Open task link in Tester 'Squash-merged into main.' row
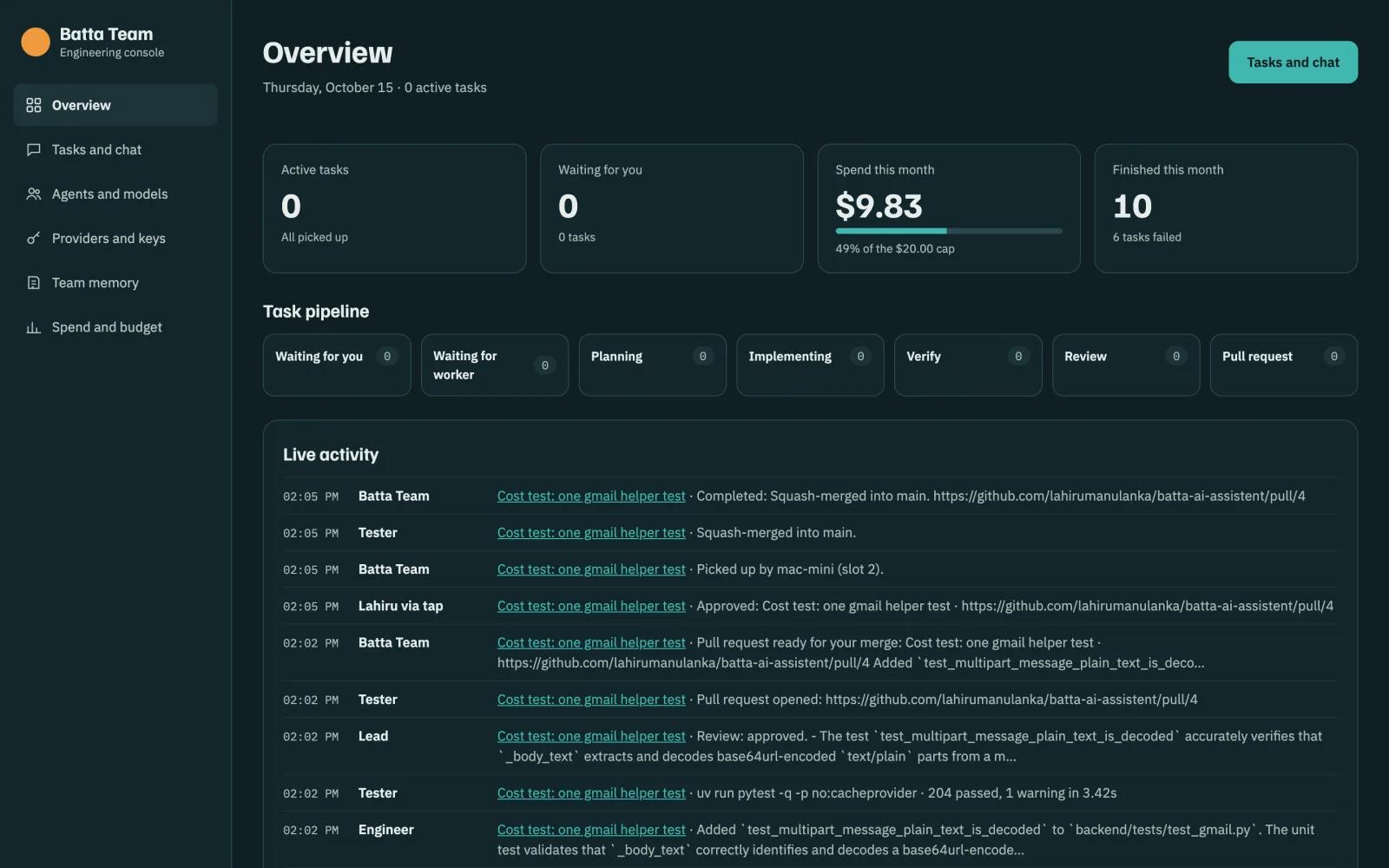This screenshot has width=1389, height=868. pos(591,532)
